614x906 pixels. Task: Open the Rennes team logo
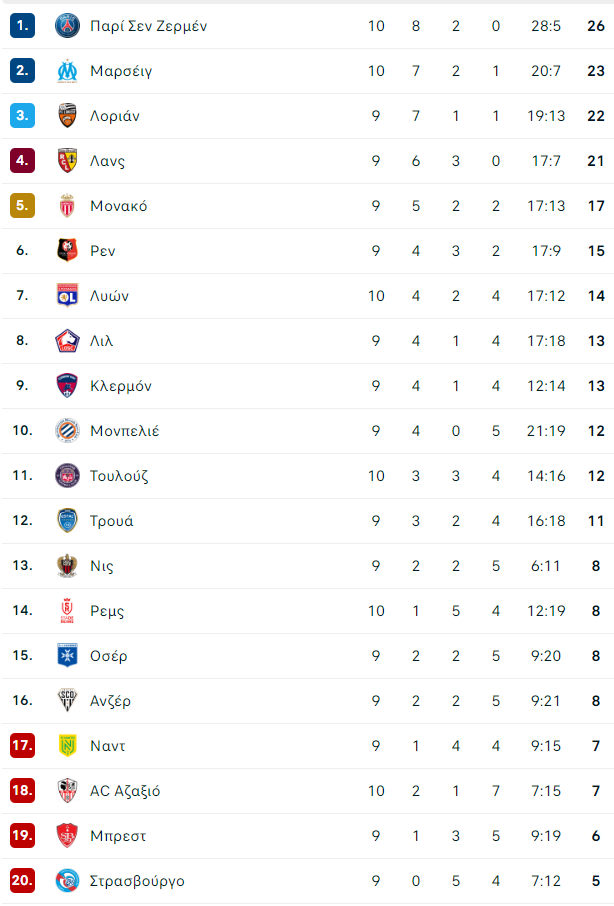click(x=67, y=251)
